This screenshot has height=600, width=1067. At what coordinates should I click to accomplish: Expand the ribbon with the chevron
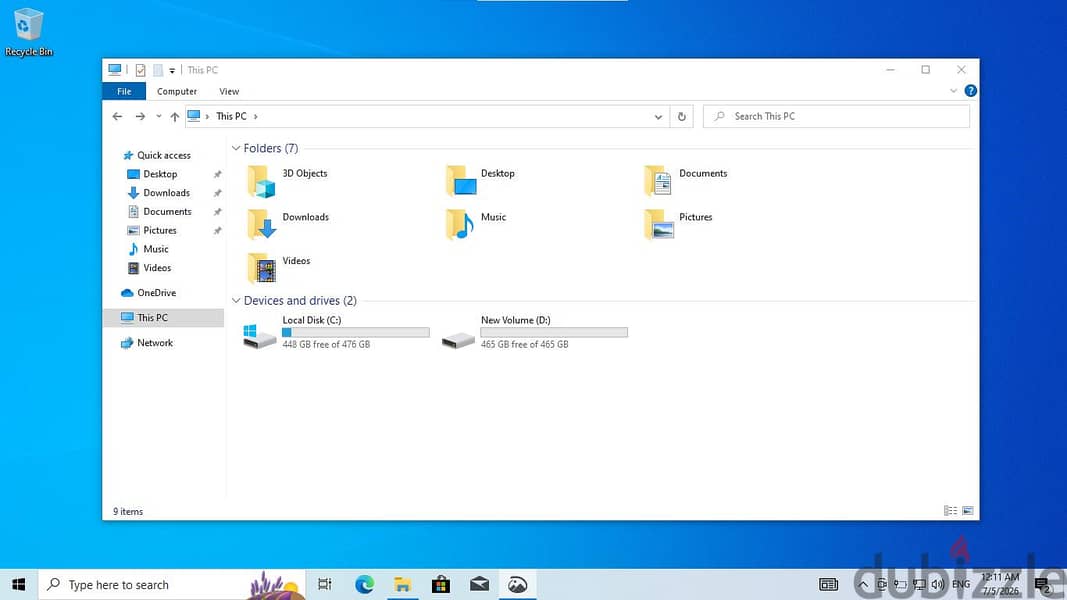[953, 90]
